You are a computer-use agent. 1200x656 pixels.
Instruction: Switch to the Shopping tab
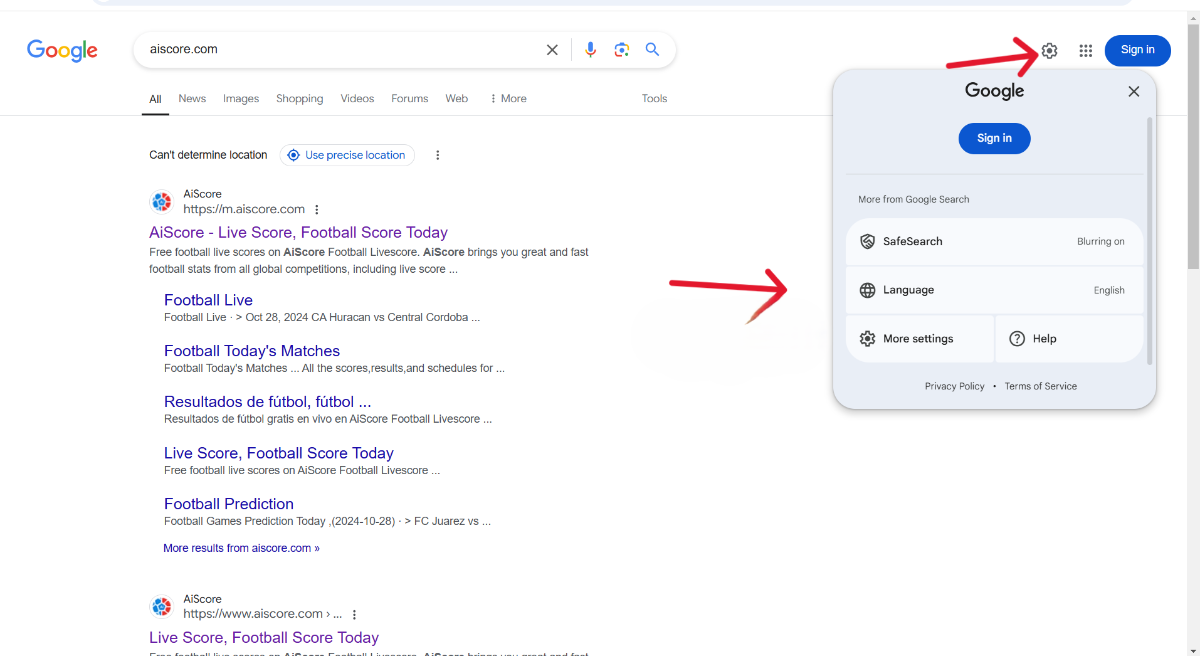pos(300,99)
